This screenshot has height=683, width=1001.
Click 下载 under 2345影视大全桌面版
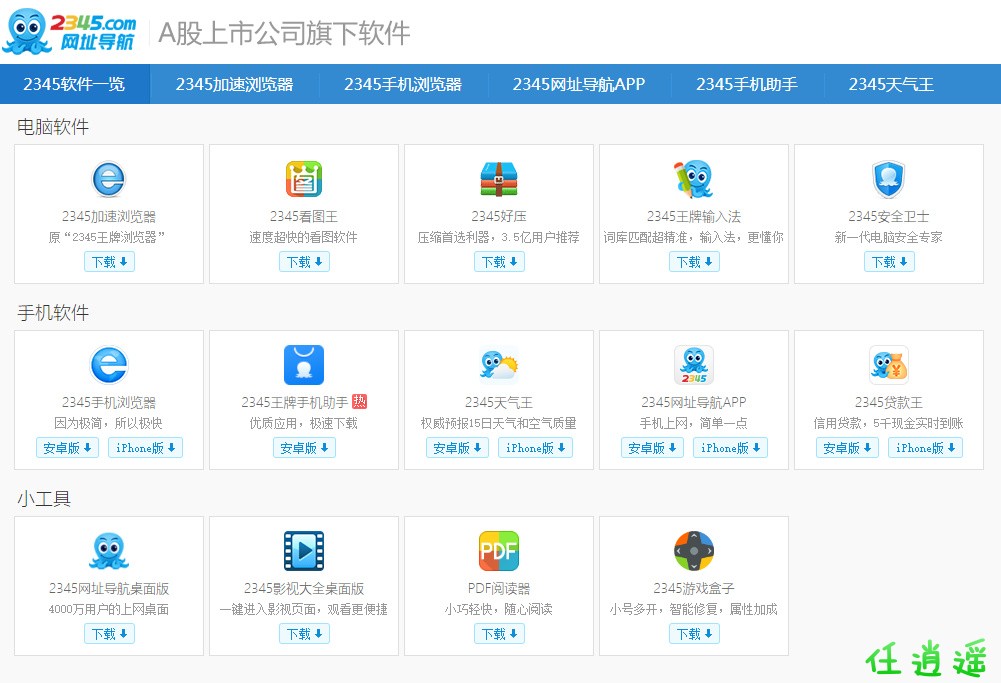(304, 634)
